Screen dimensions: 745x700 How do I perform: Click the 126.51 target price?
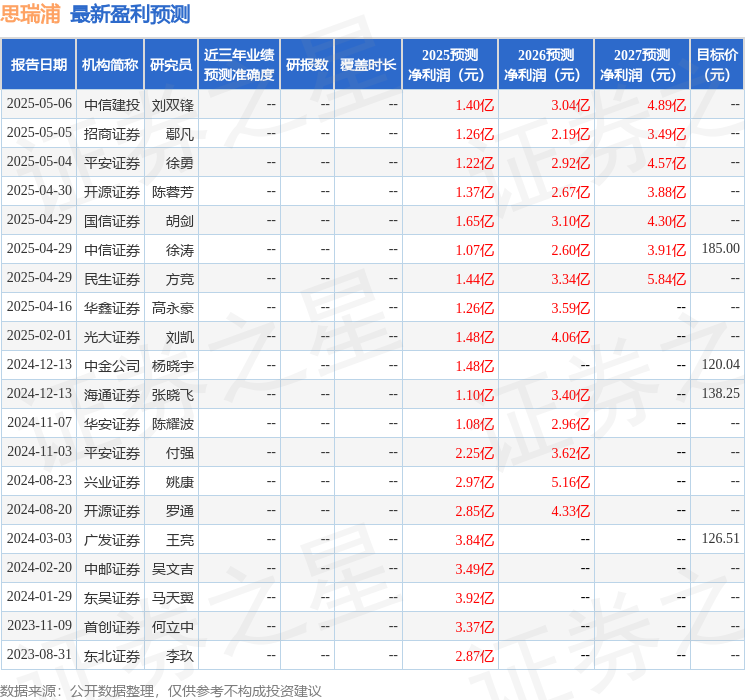tap(720, 538)
